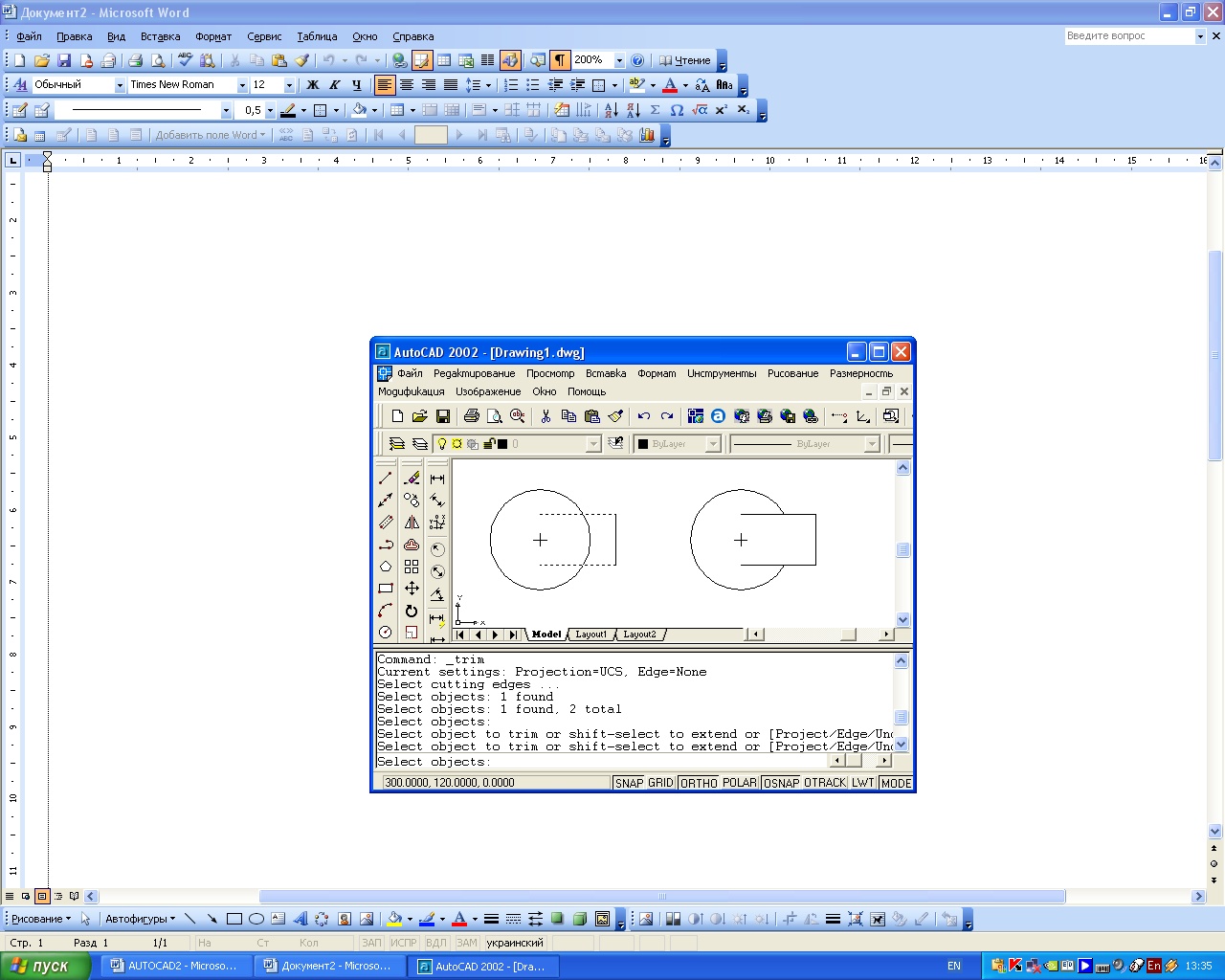Image resolution: width=1225 pixels, height=980 pixels.
Task: Select the Arc tool in AutoCAD
Action: [386, 611]
